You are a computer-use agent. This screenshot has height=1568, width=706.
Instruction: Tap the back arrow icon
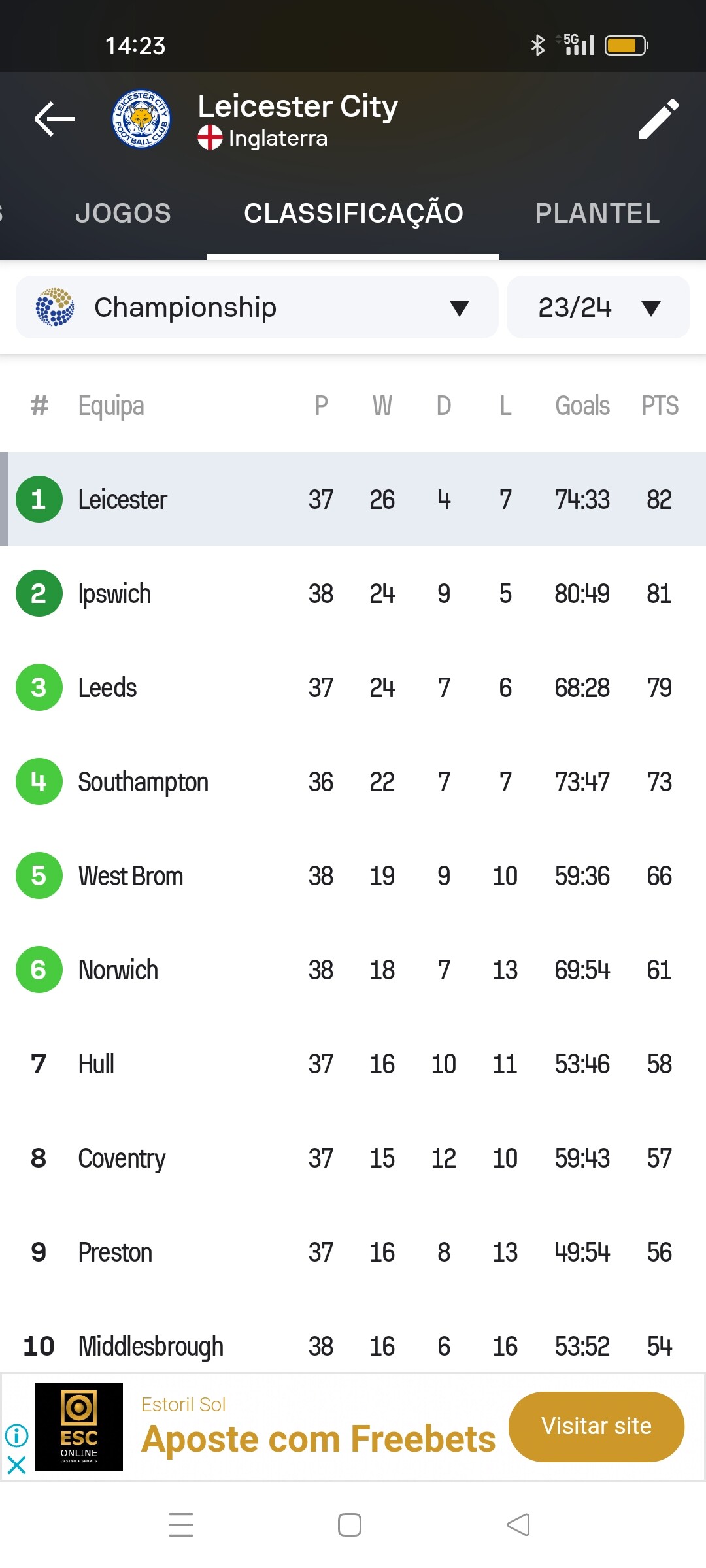click(x=55, y=119)
